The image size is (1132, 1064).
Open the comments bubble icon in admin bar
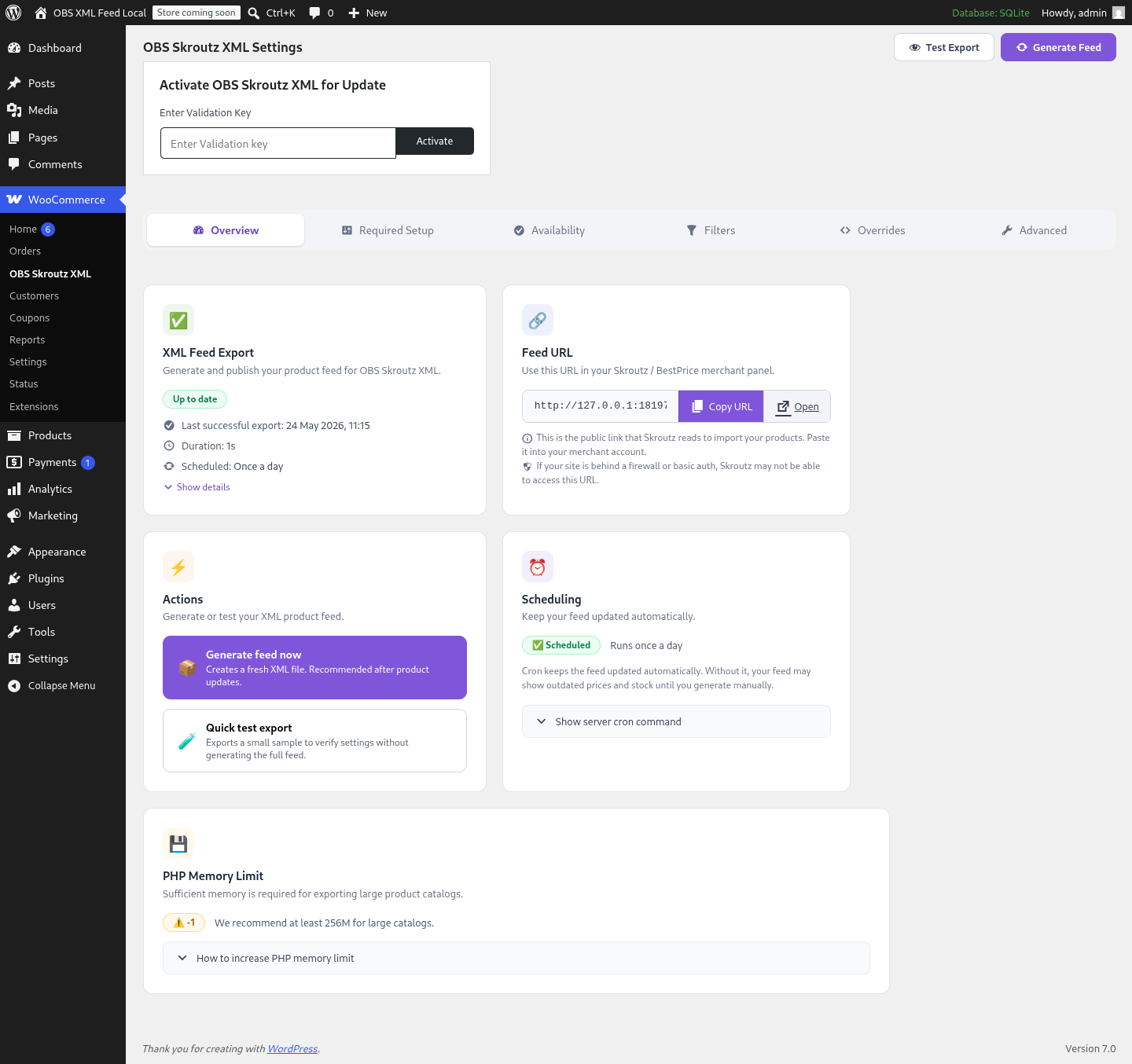point(314,13)
